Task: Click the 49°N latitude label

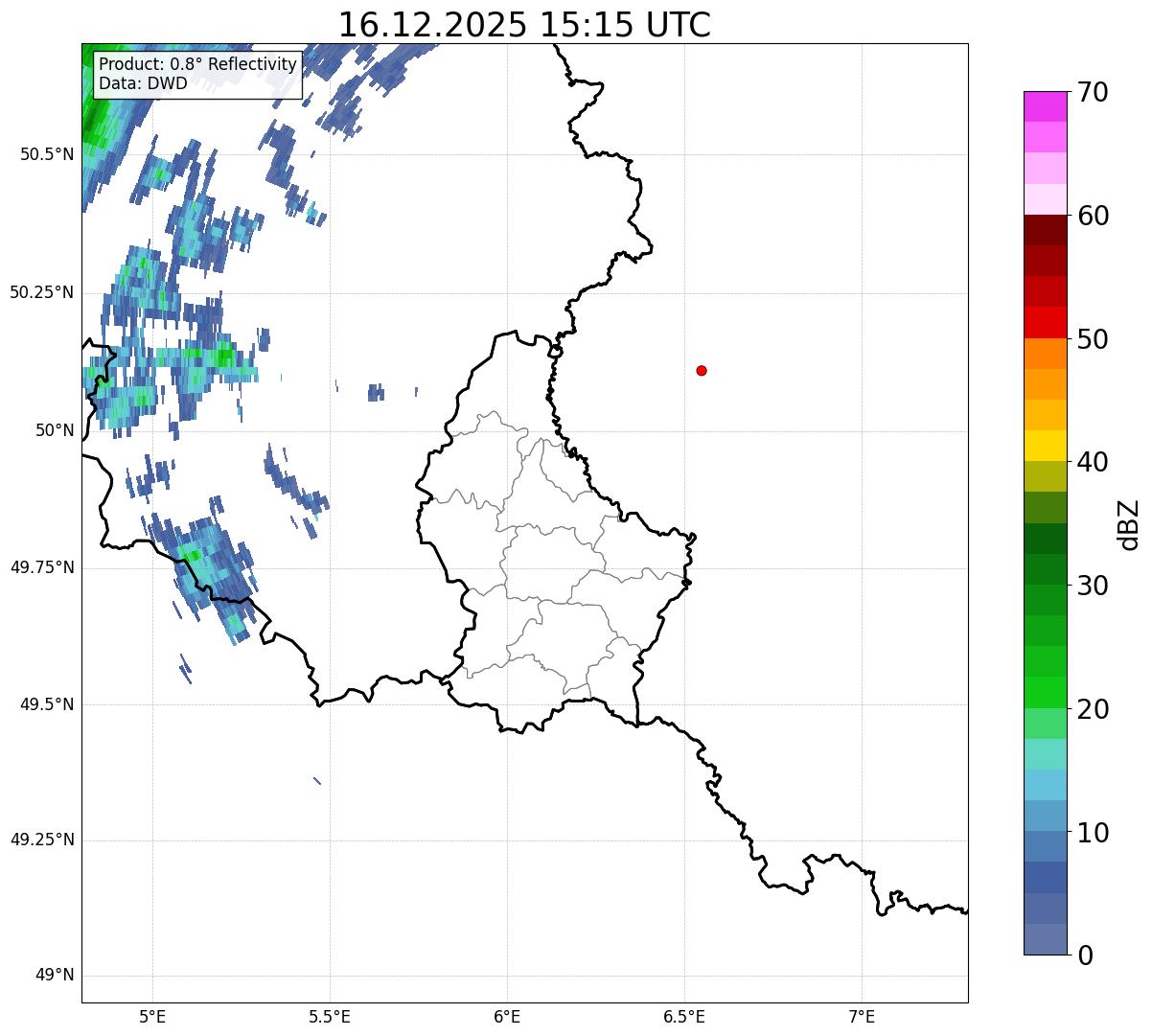Action: (55, 975)
